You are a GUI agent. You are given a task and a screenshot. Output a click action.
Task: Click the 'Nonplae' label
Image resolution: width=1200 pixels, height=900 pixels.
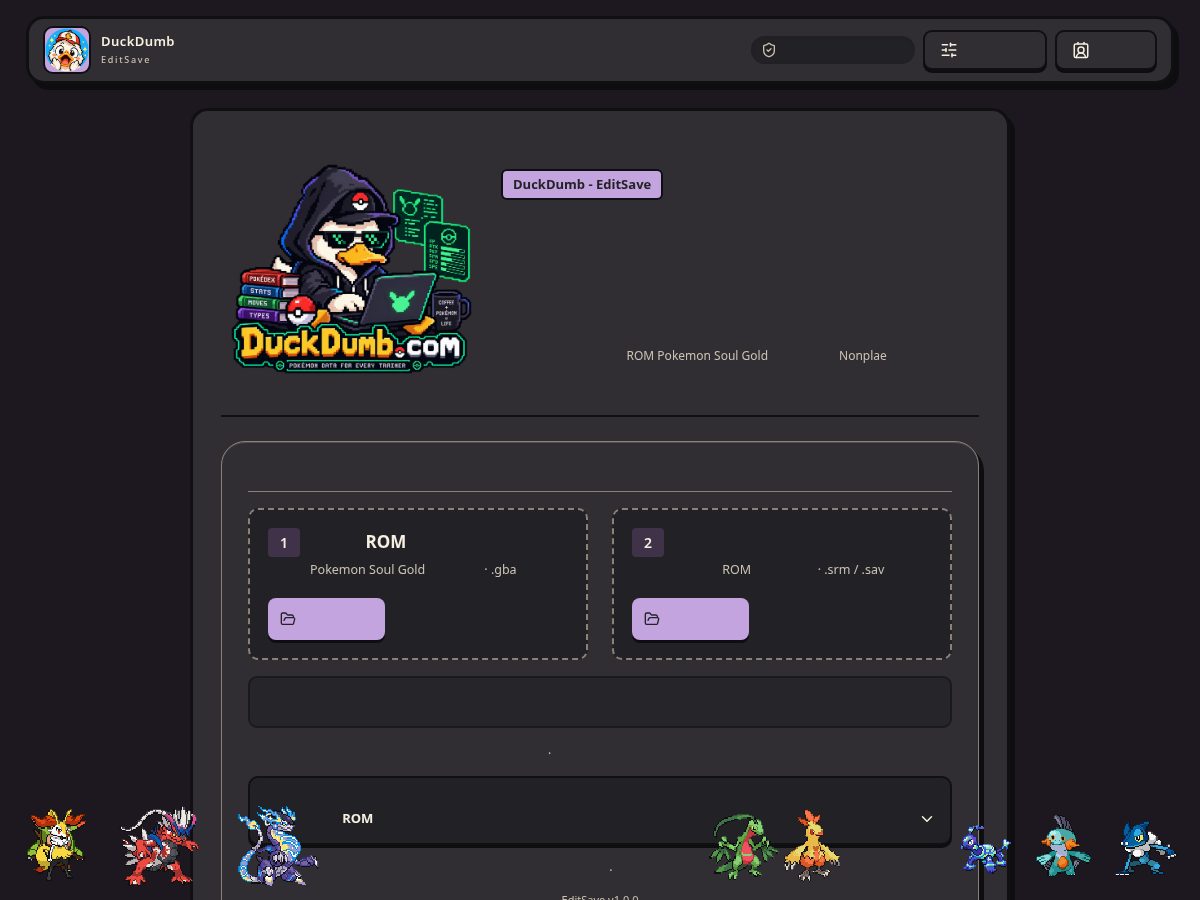pos(863,355)
